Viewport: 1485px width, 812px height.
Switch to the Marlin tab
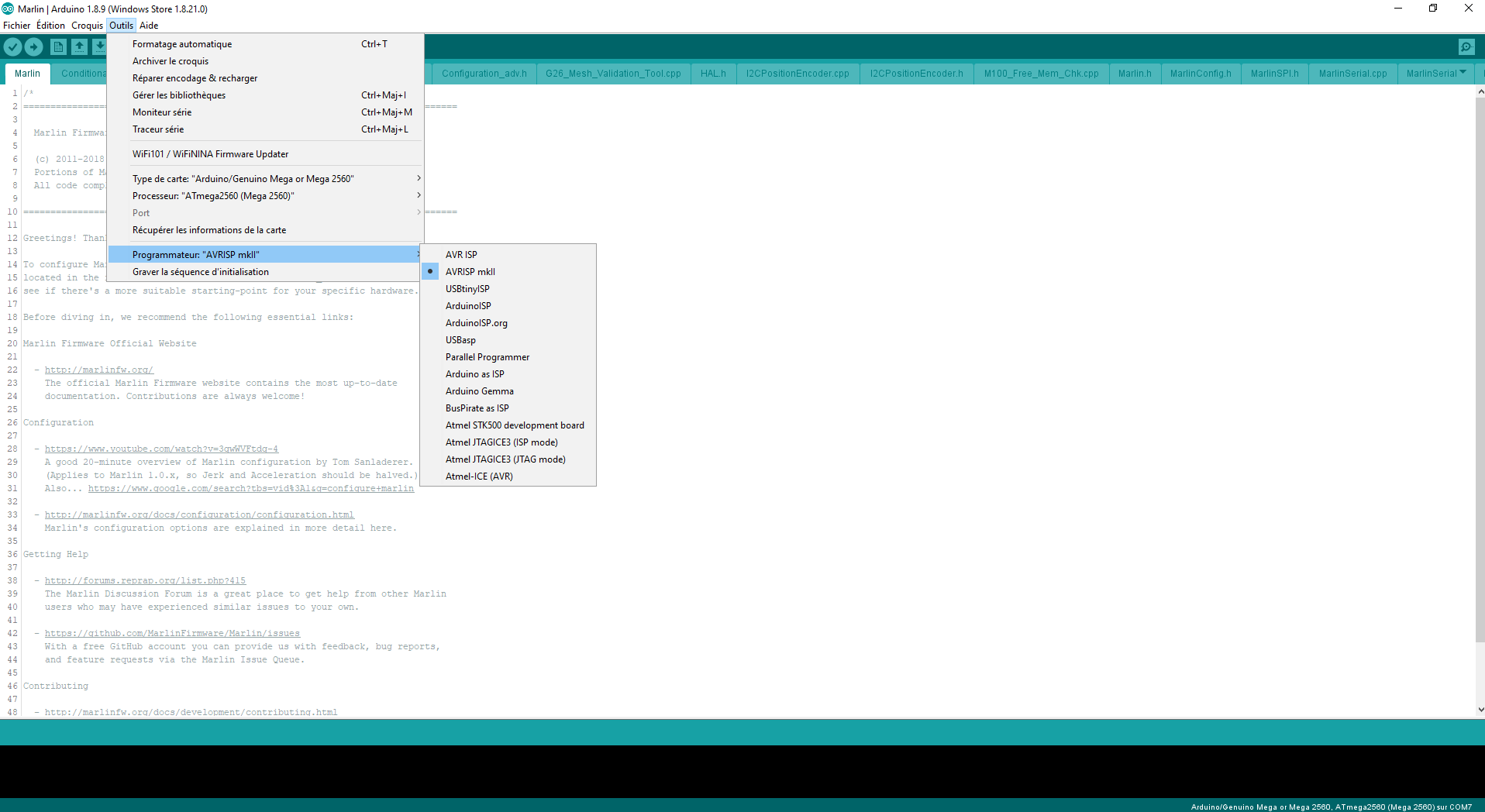coord(28,74)
